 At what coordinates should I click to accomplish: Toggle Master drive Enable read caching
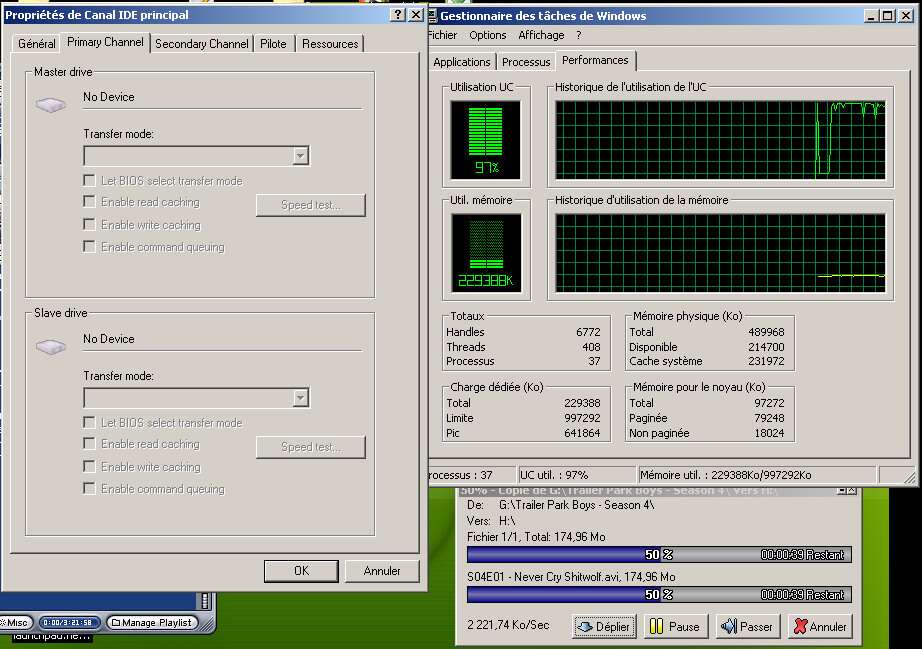(90, 202)
